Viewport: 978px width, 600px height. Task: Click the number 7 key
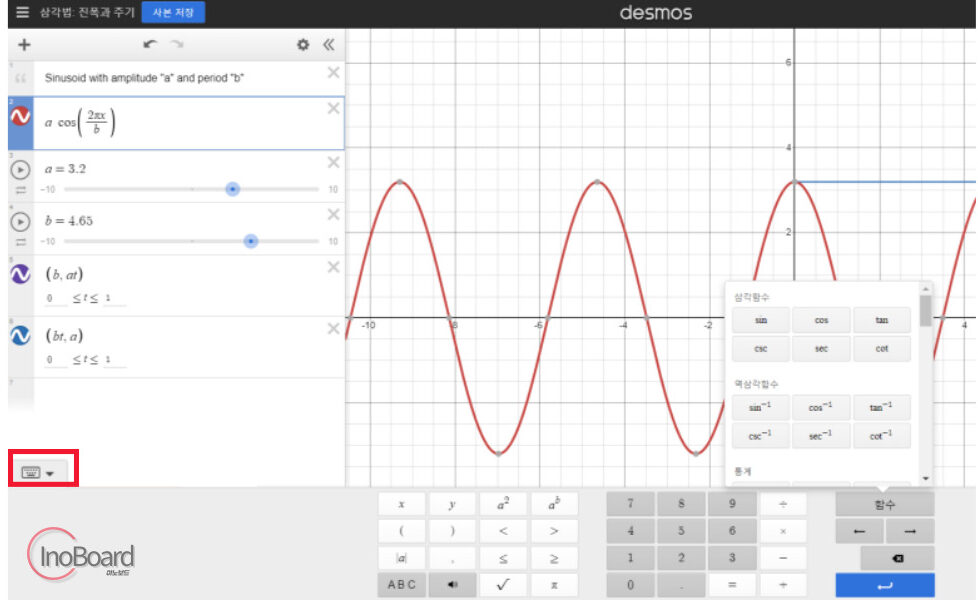[x=630, y=504]
